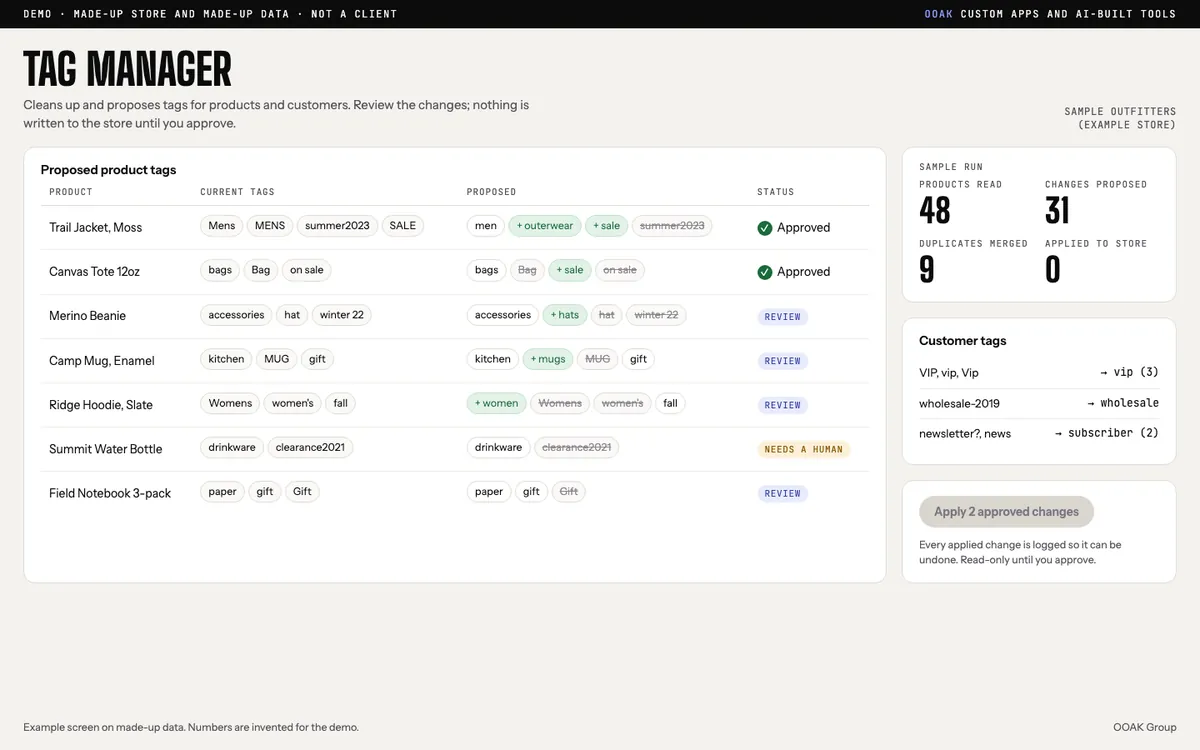Click the '→ wholesale' merge result

click(1123, 403)
